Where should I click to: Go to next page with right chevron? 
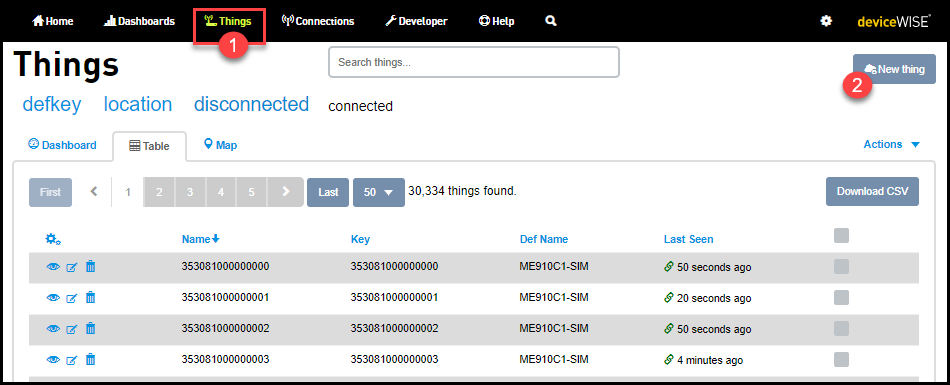pyautogui.click(x=285, y=192)
